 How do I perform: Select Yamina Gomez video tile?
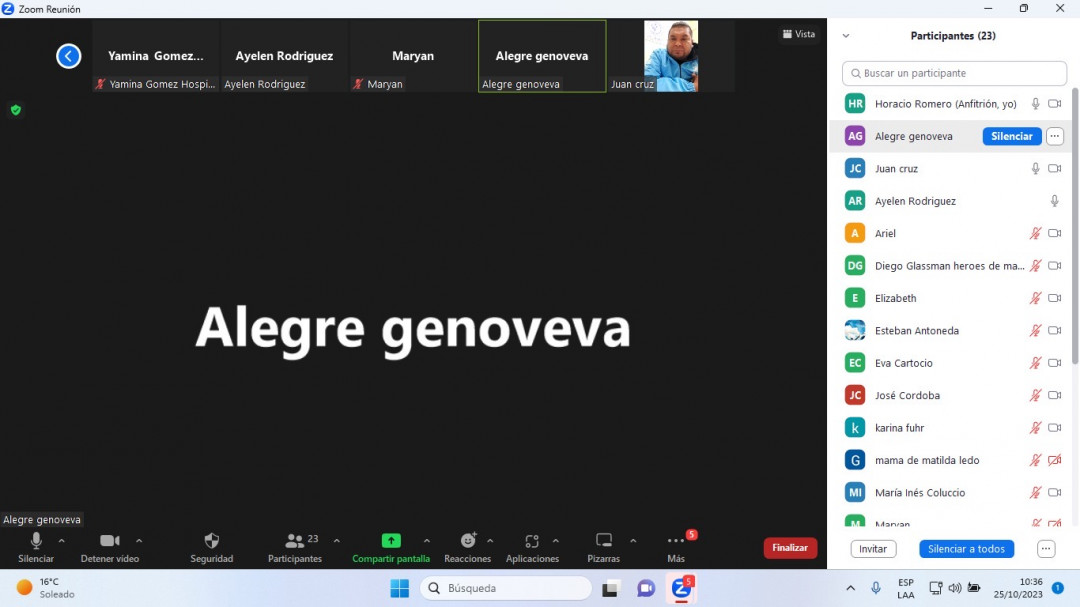(156, 56)
